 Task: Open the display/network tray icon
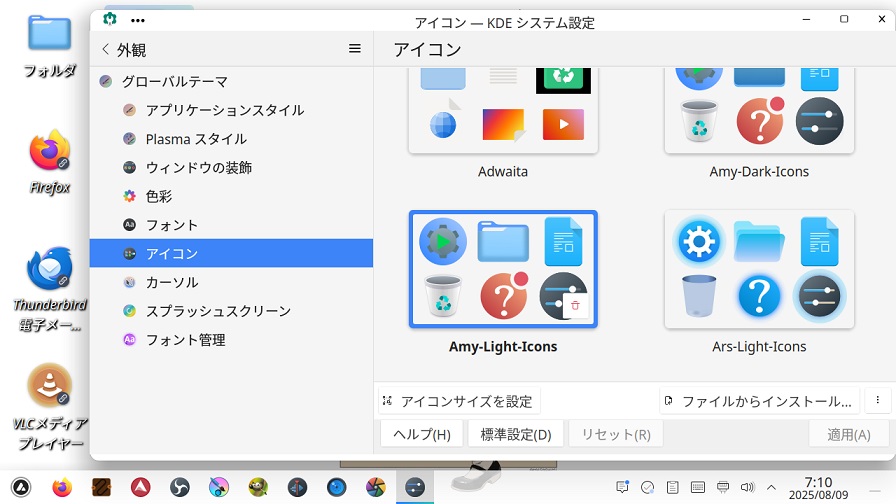tap(723, 487)
